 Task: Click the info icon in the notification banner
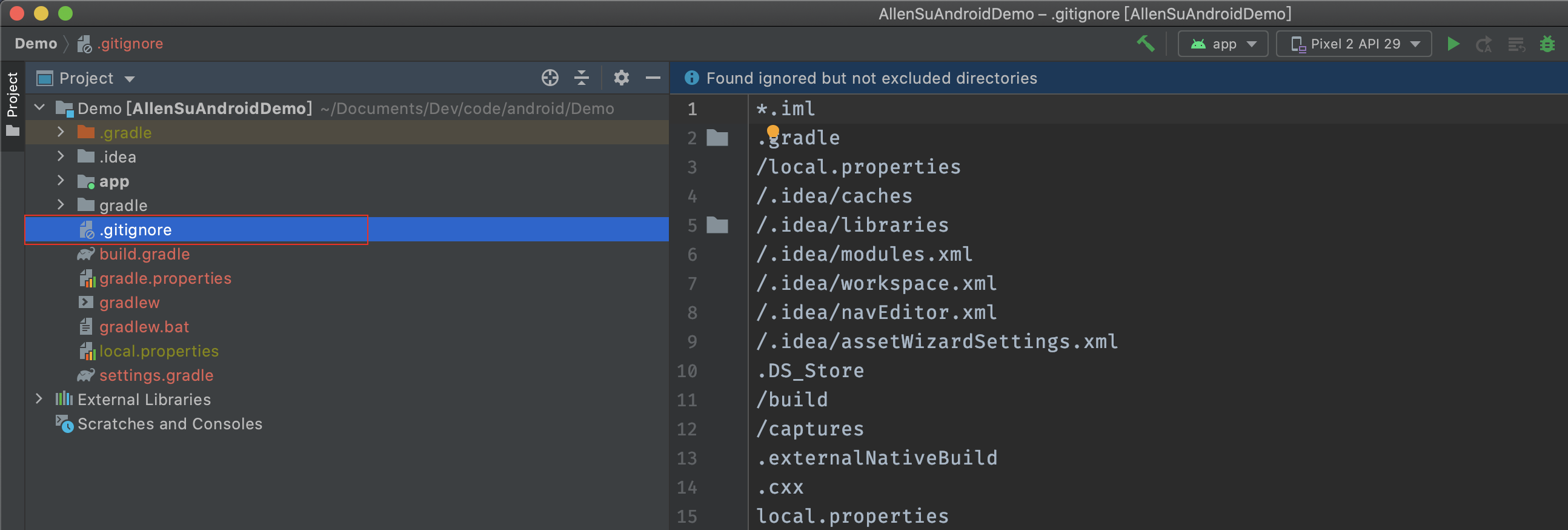coord(691,78)
